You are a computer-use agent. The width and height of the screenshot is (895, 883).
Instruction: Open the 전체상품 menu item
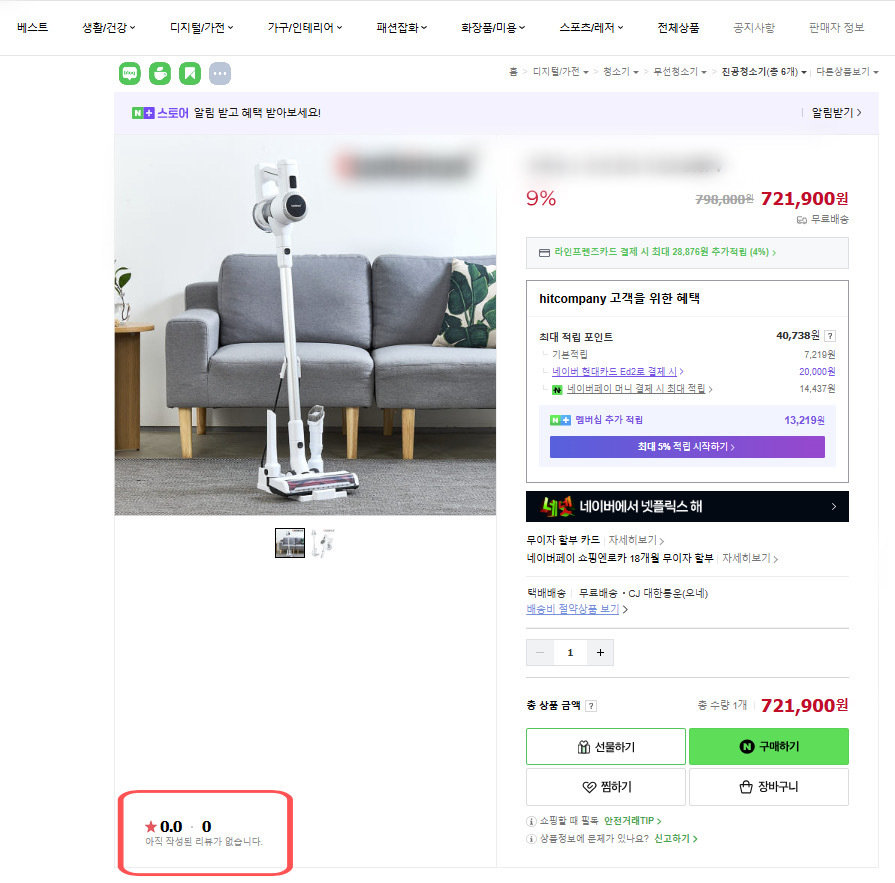click(x=678, y=28)
